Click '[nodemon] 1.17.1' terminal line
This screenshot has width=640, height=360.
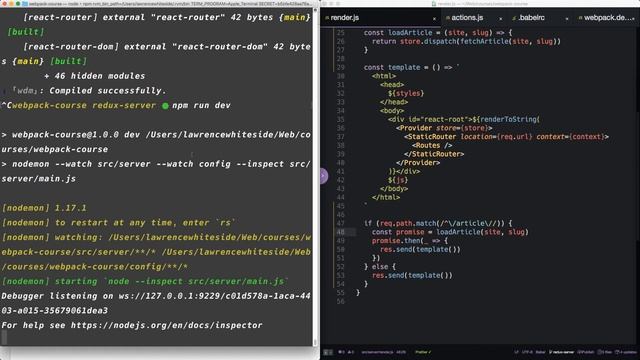pos(44,208)
